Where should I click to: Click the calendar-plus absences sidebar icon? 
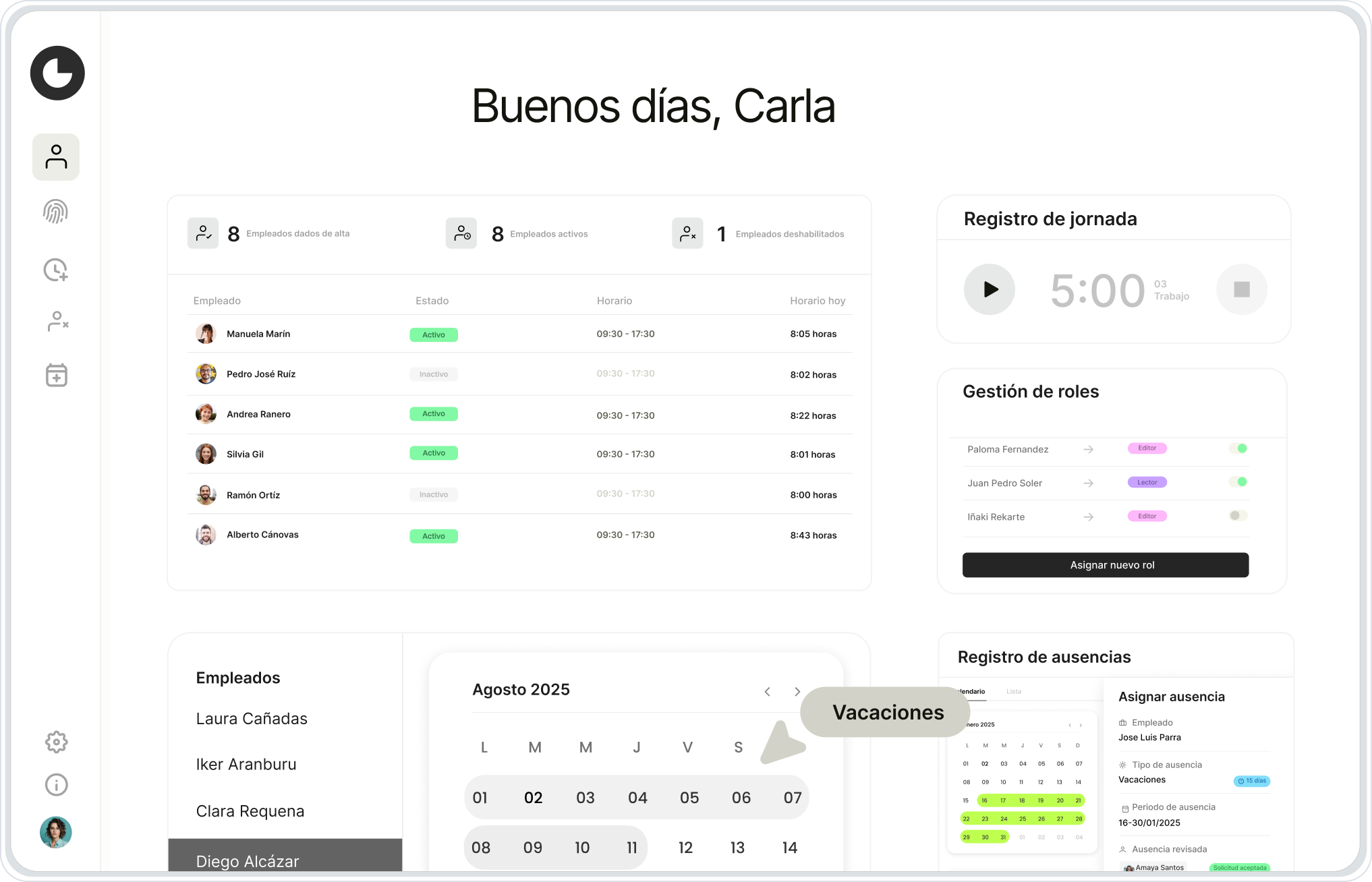pyautogui.click(x=57, y=375)
